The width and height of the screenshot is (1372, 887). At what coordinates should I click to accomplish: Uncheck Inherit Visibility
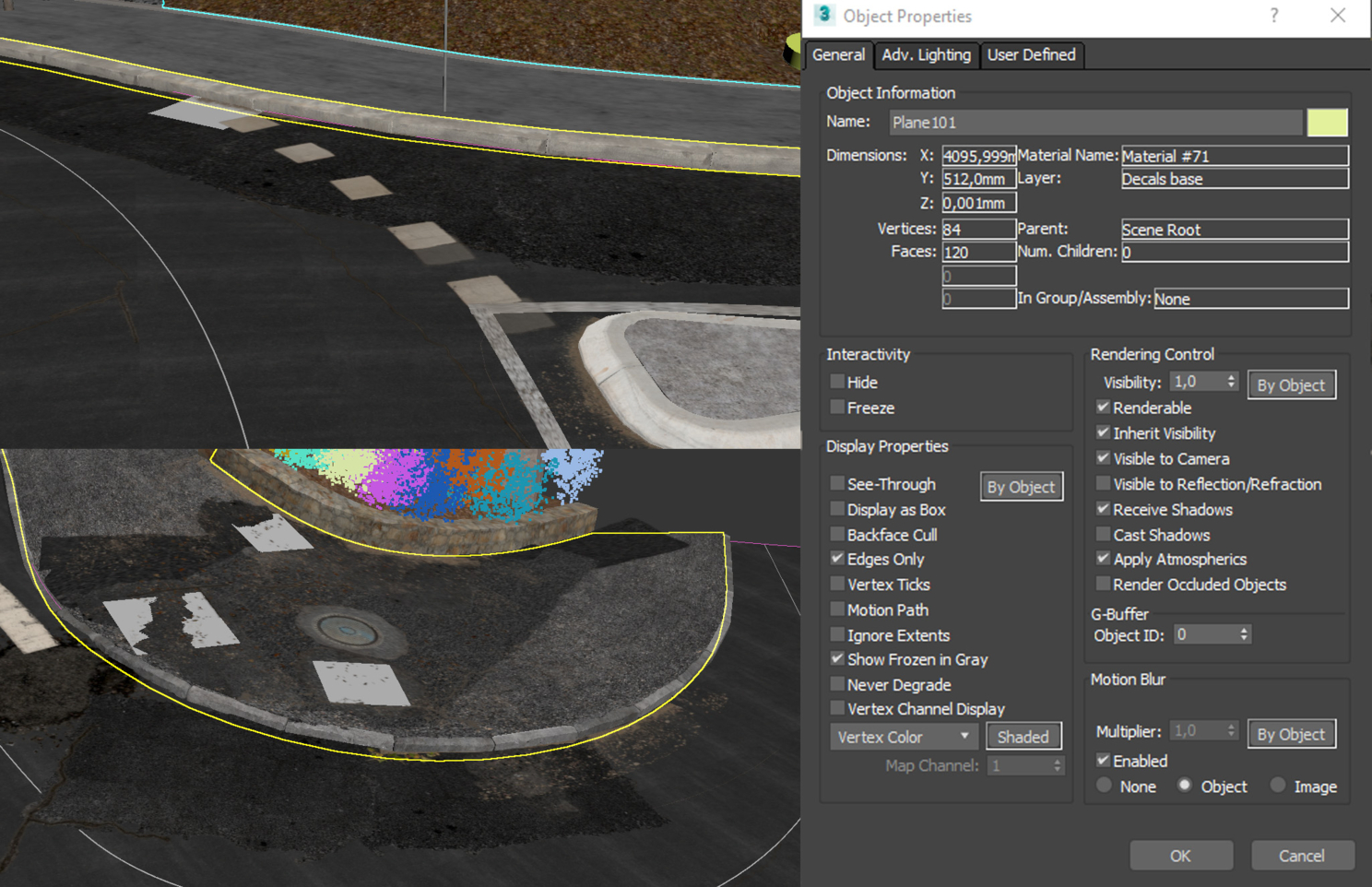coord(1103,432)
